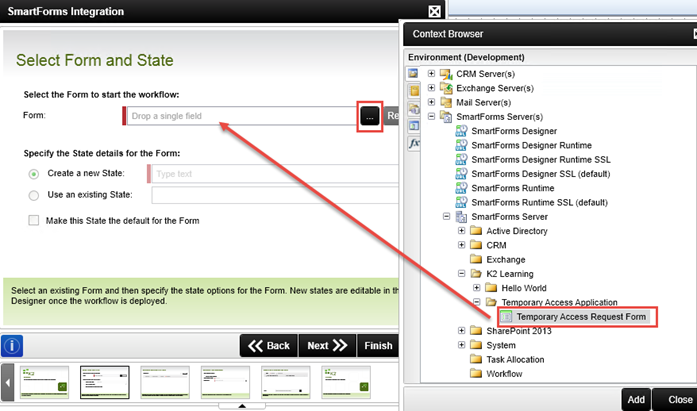697x411 pixels.
Task: Expand the Exchange Server(s) node
Action: pos(431,88)
